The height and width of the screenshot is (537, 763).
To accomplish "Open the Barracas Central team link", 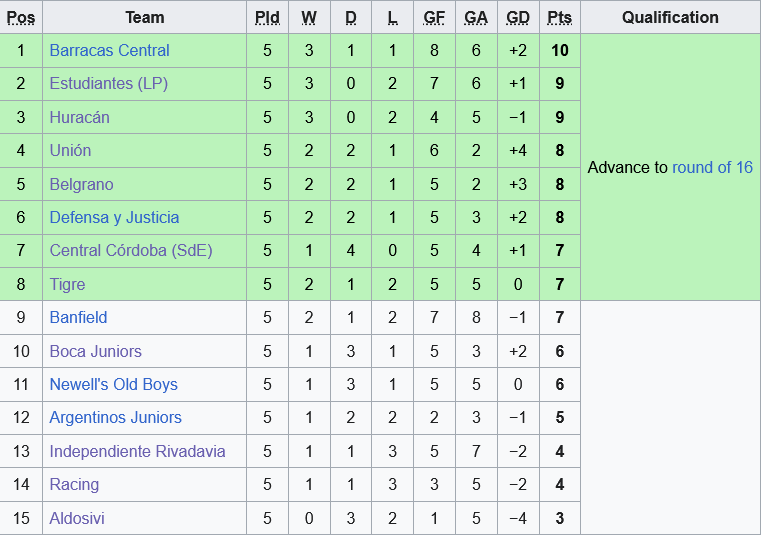I will (109, 51).
